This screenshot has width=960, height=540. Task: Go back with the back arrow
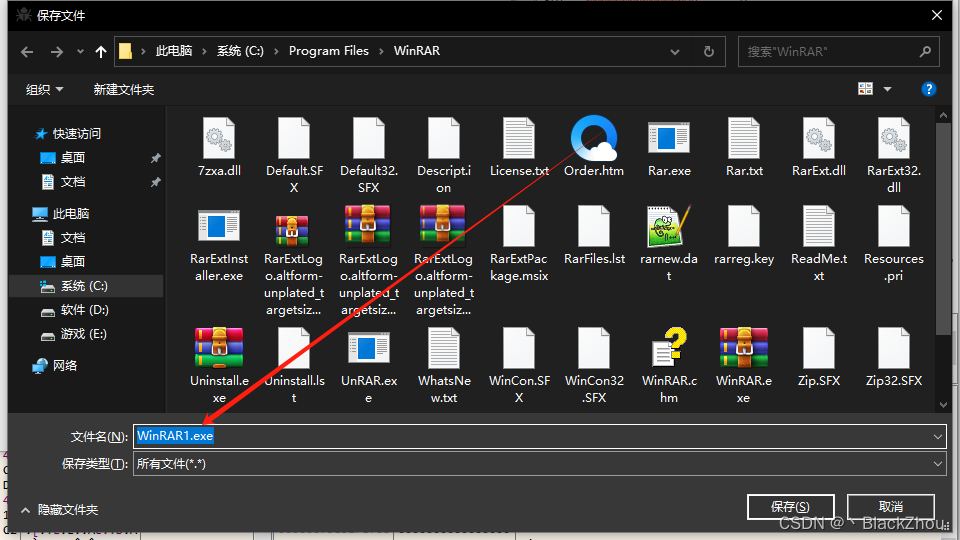27,52
